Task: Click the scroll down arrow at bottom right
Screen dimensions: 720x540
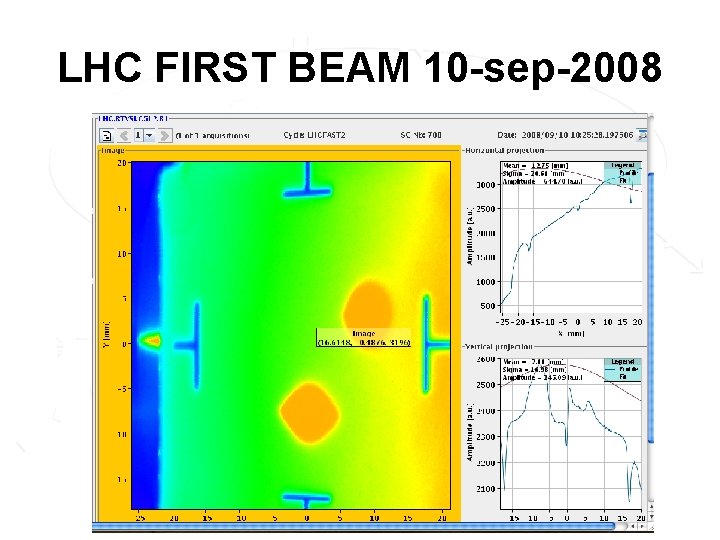Action: tap(651, 517)
